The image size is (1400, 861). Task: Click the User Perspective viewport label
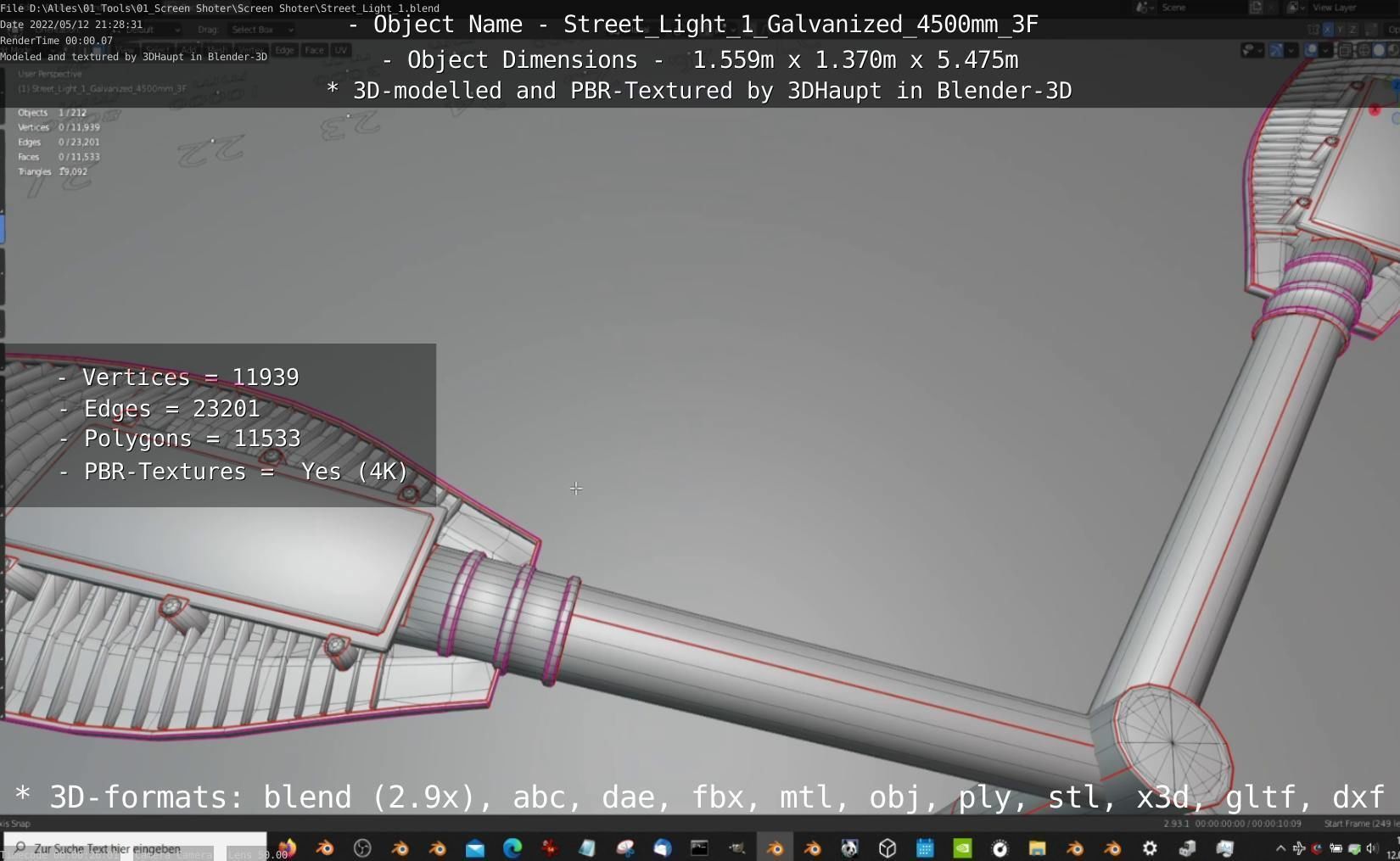click(x=50, y=74)
